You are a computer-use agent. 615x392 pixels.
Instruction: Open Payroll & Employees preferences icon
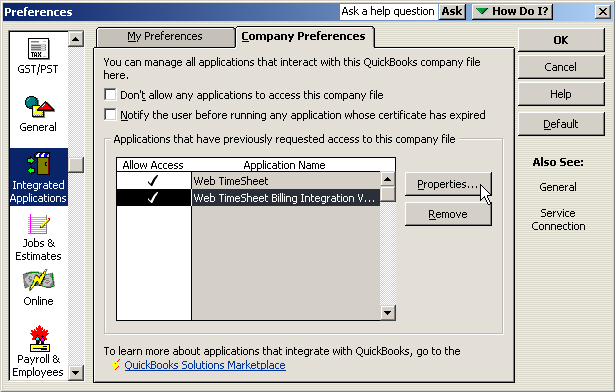(39, 339)
